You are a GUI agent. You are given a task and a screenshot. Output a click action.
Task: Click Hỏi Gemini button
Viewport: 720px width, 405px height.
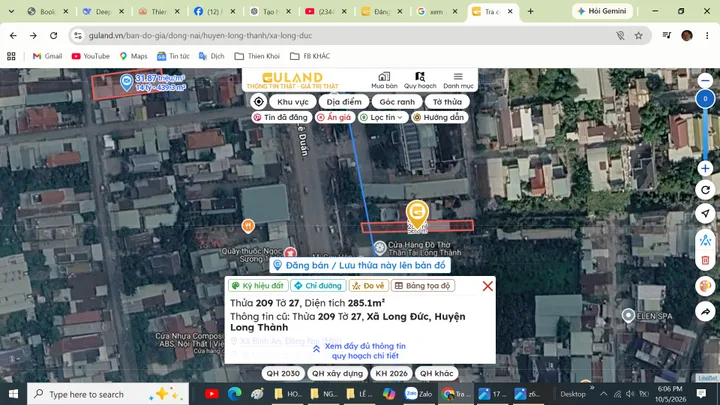point(602,11)
